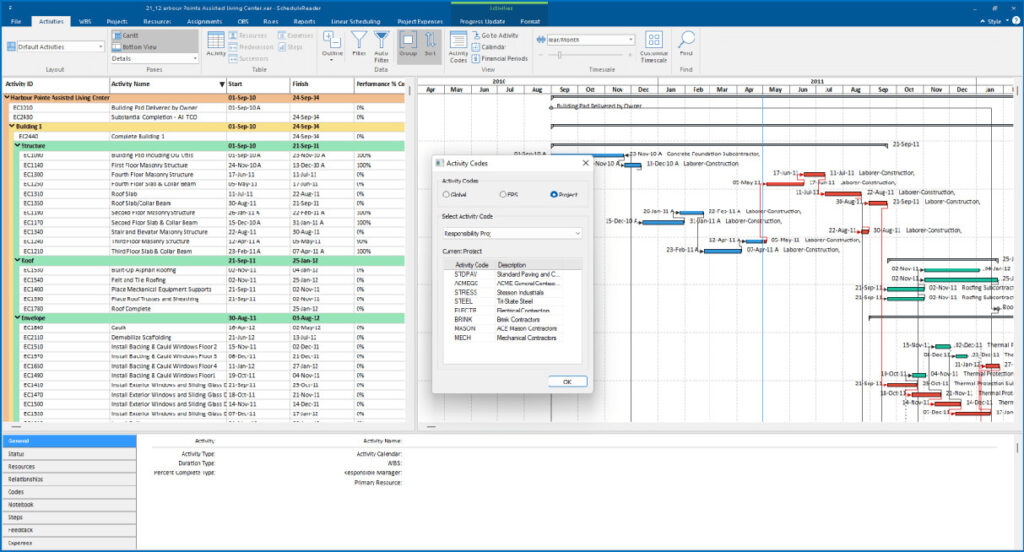1024x552 pixels.
Task: Open Activity Codes in the ribbon
Action: pyautogui.click(x=458, y=47)
